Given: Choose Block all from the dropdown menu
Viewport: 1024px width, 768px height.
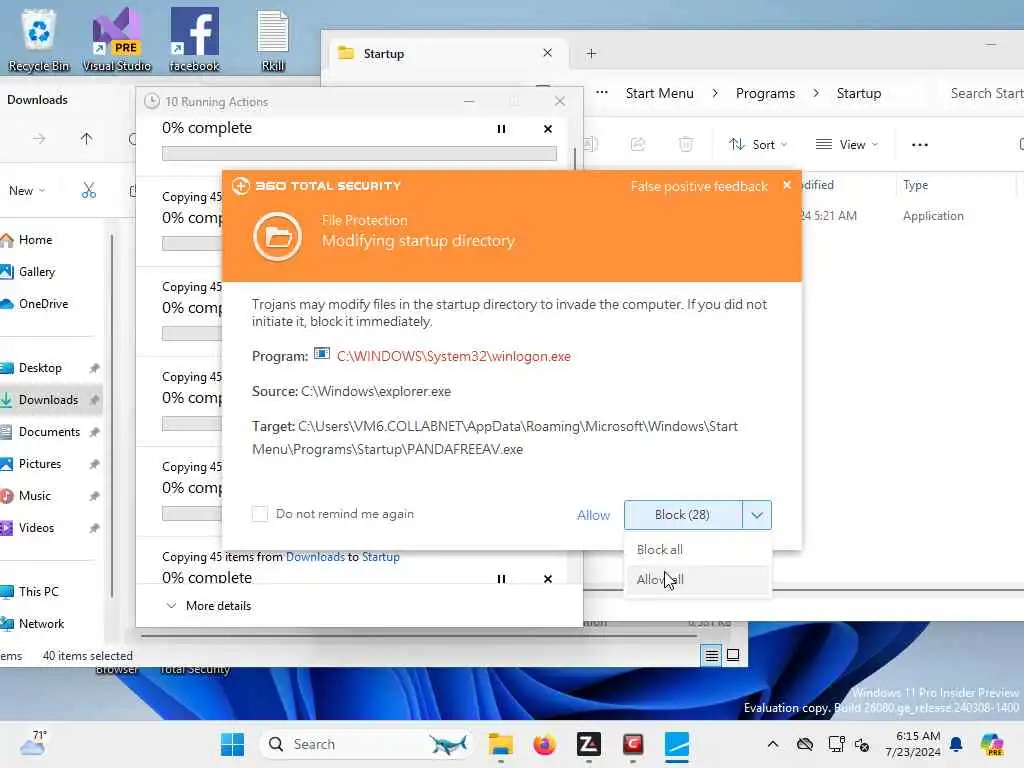Looking at the screenshot, I should (x=697, y=550).
